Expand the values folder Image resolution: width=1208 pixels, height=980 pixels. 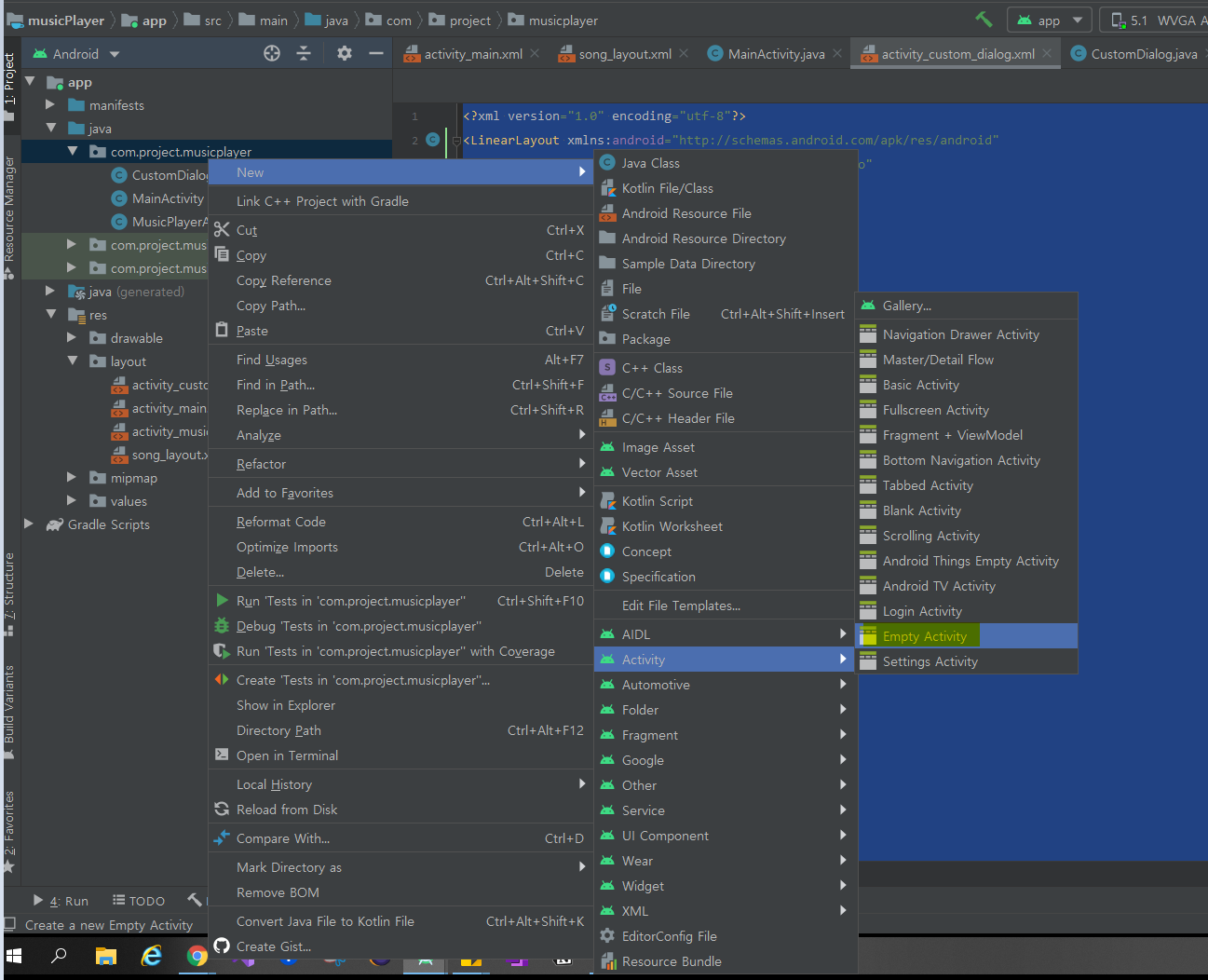[x=72, y=501]
